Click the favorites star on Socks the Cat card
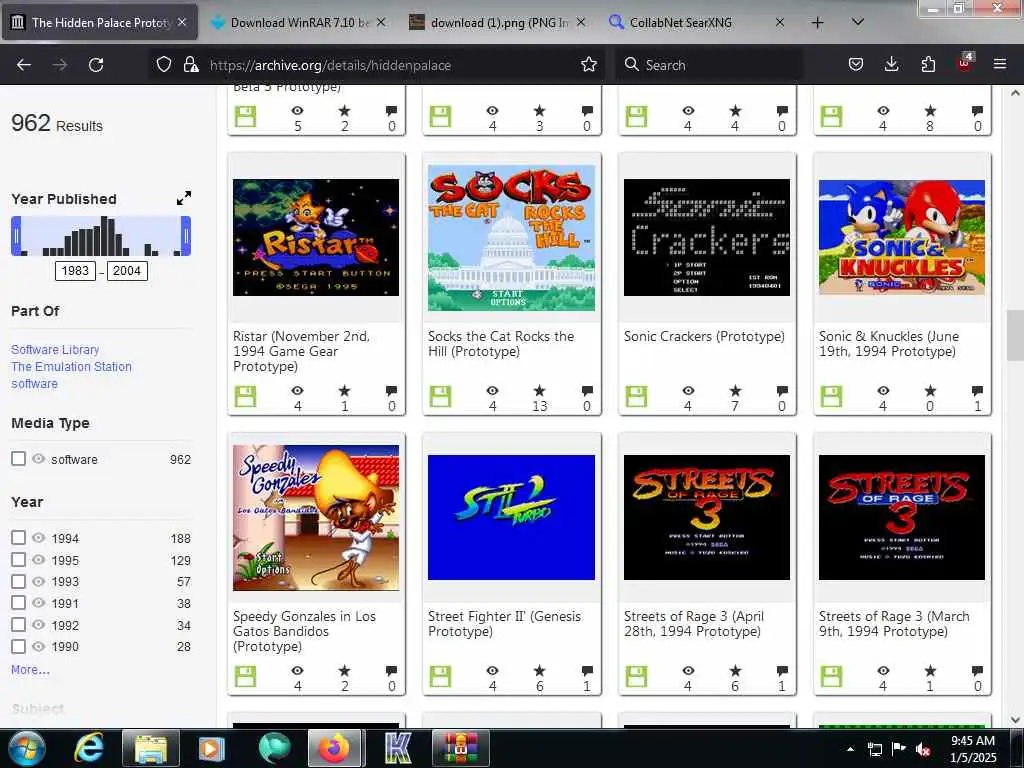Image resolution: width=1024 pixels, height=768 pixels. (539, 391)
